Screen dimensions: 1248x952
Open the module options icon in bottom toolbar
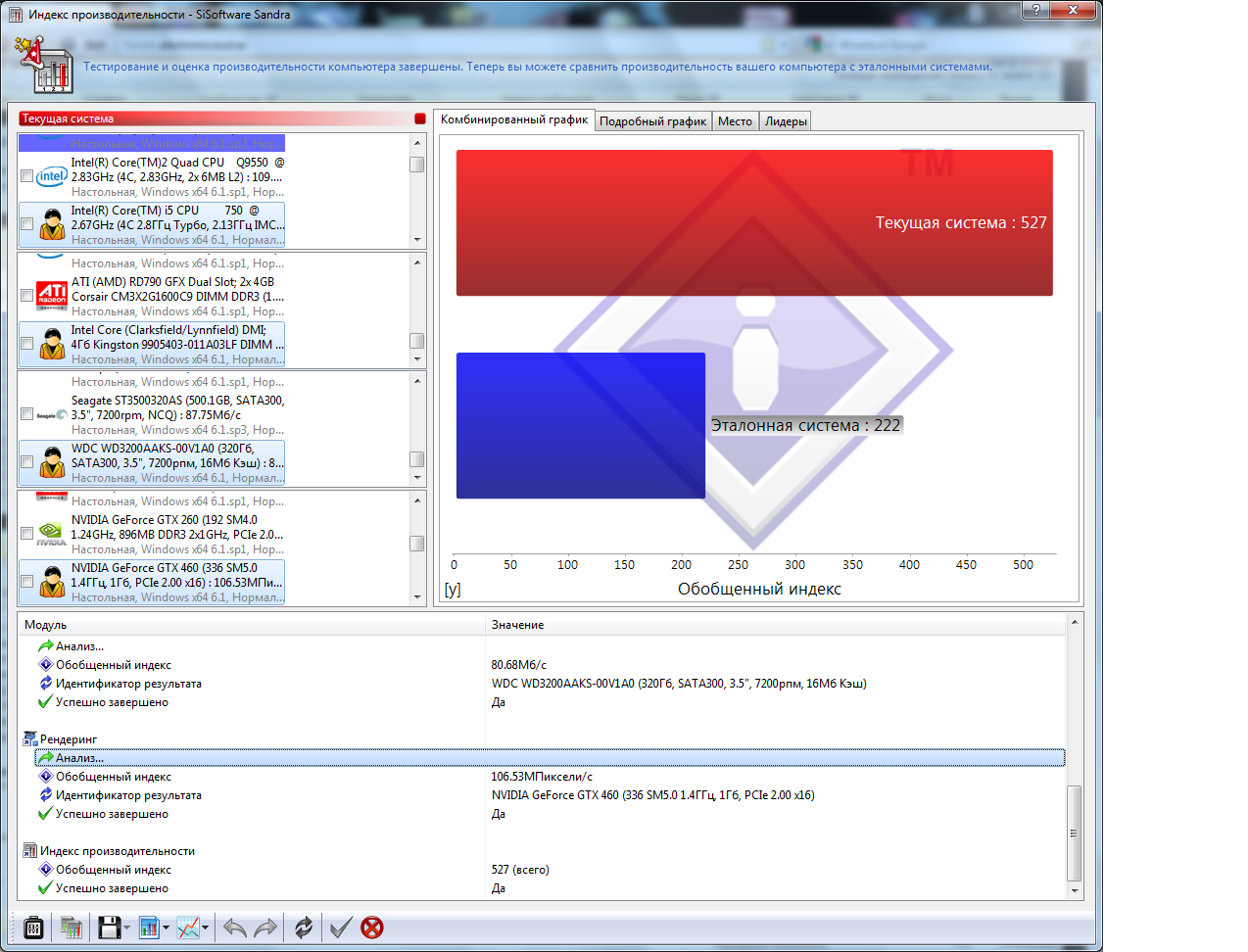point(33,928)
